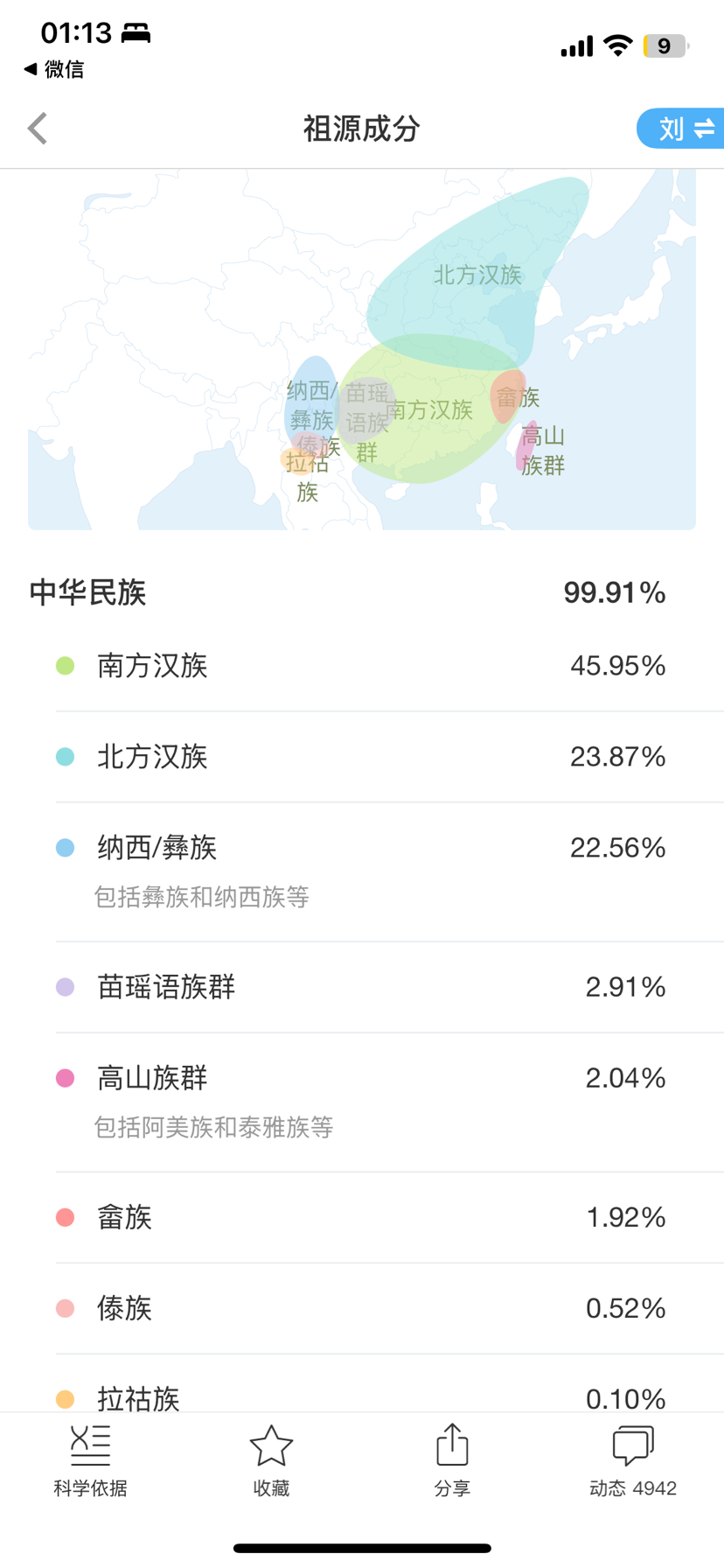Viewport: 724px width, 1568px height.
Task: Tap the 祖源成分 page title
Action: [x=362, y=129]
